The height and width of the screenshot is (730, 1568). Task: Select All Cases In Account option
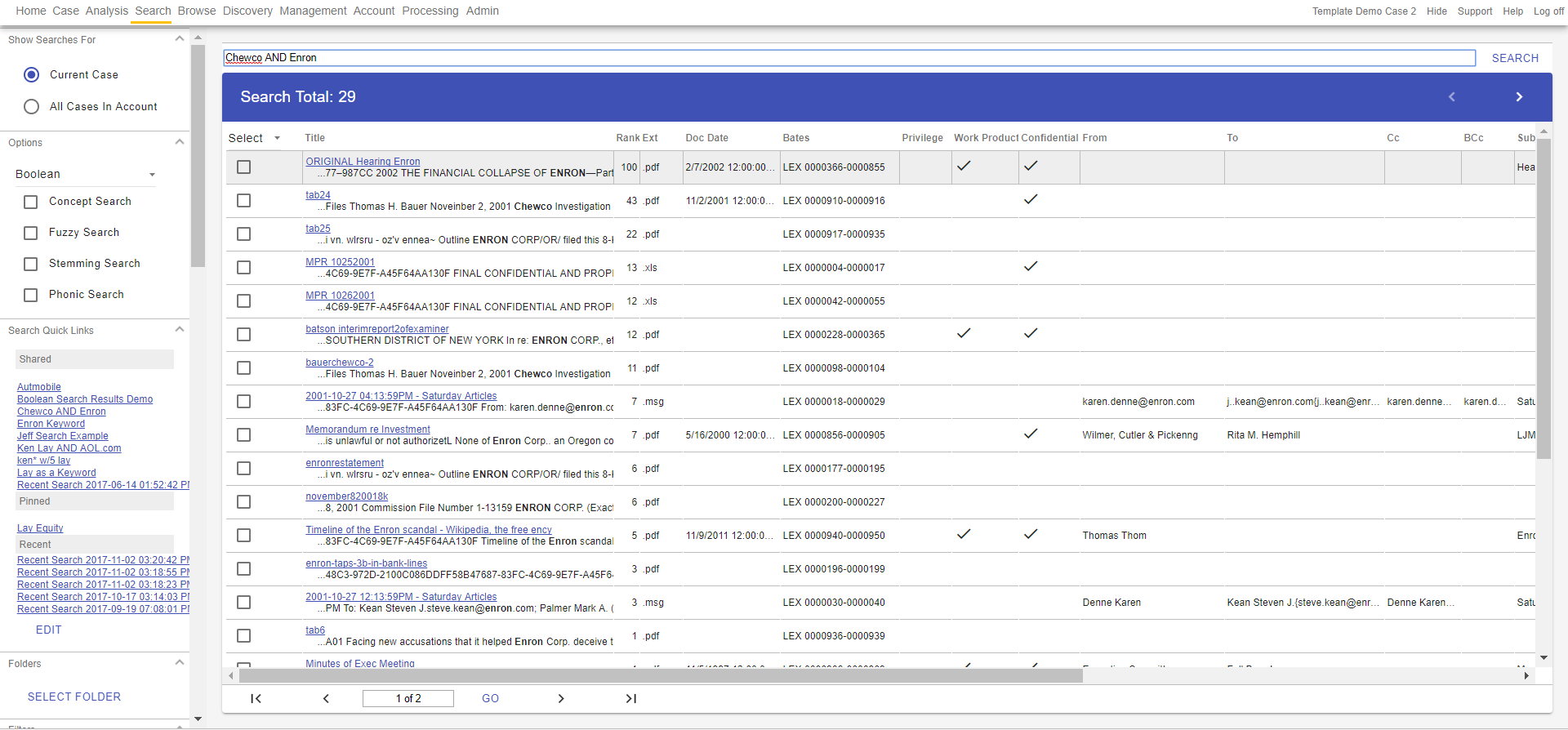tap(32, 106)
